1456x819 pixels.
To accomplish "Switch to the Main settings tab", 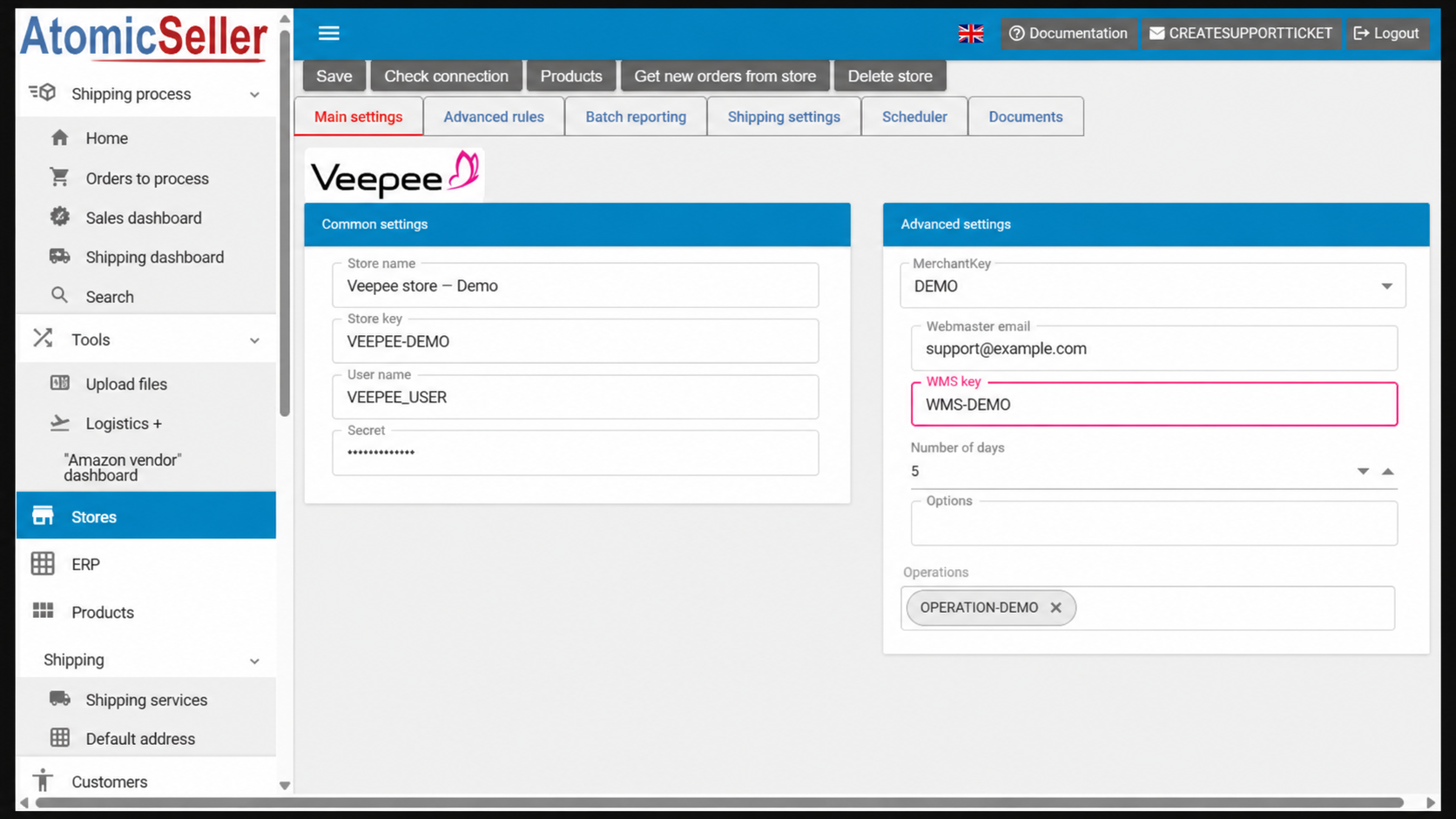I will pyautogui.click(x=359, y=117).
